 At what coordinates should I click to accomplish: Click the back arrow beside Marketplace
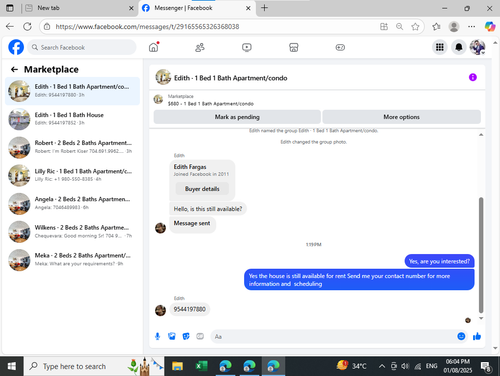tap(14, 69)
